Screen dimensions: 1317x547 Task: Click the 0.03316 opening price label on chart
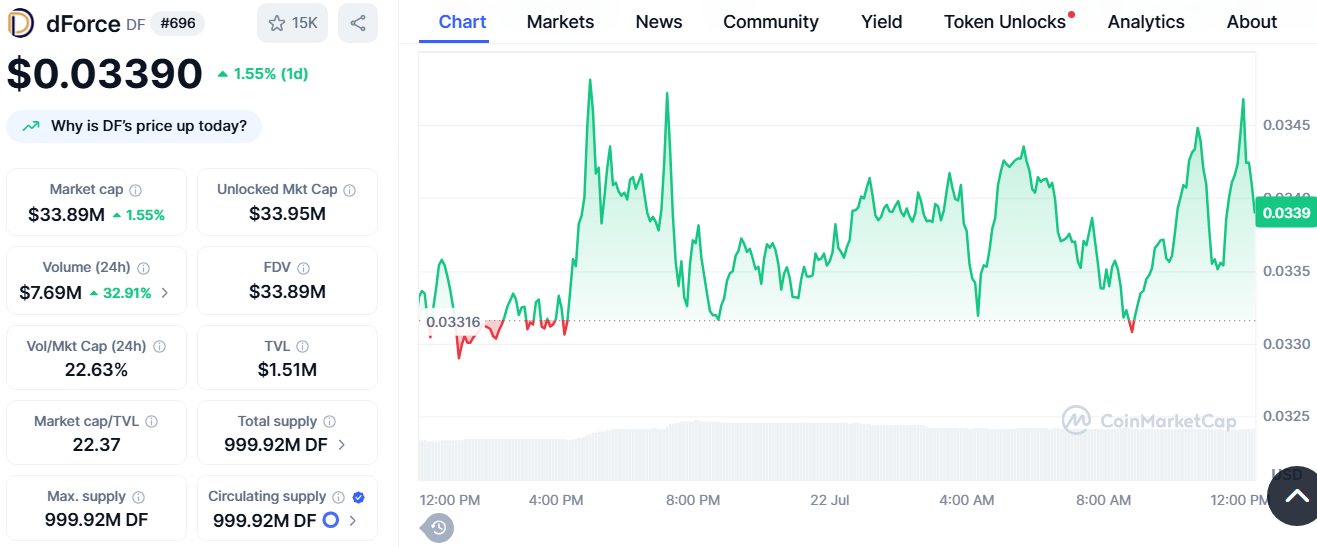click(453, 322)
